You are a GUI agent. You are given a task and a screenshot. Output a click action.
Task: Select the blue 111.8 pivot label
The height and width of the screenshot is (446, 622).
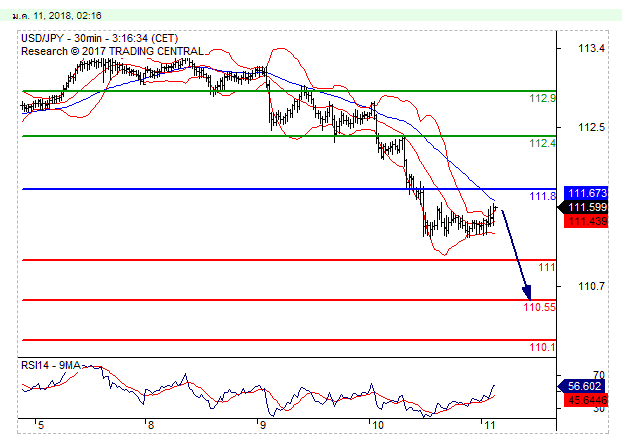click(x=542, y=196)
